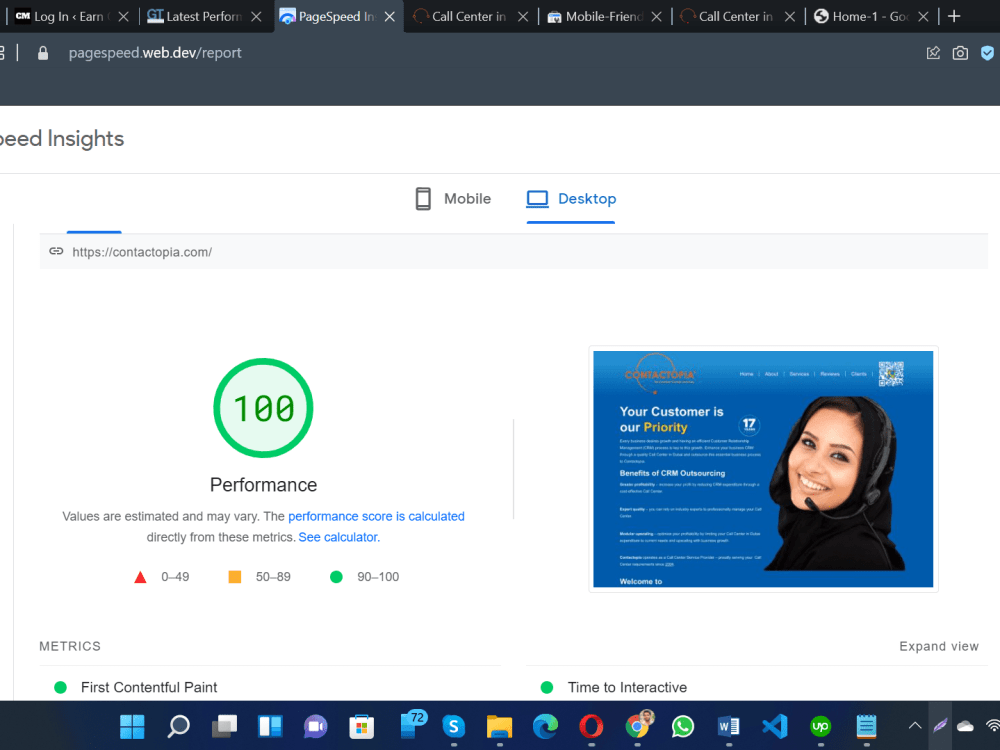Open Skype from the taskbar
1000x750 pixels.
(x=453, y=726)
